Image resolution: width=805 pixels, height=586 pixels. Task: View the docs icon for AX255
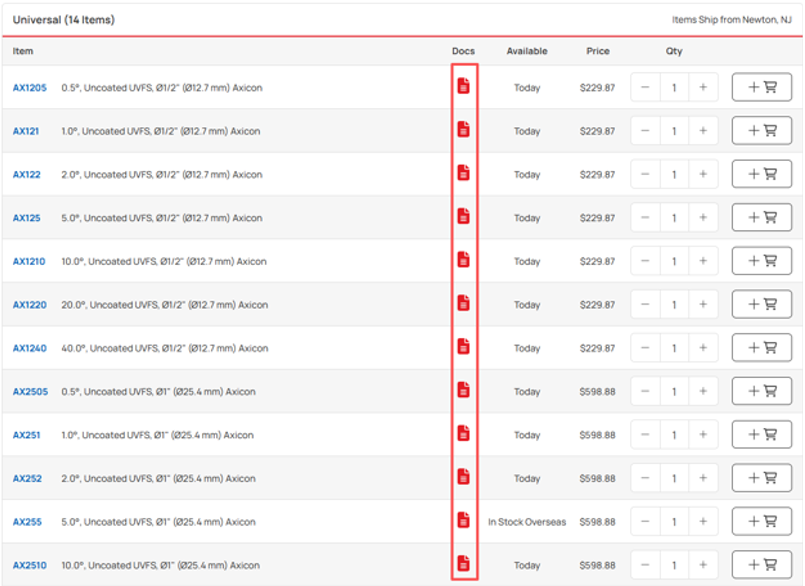(x=463, y=521)
